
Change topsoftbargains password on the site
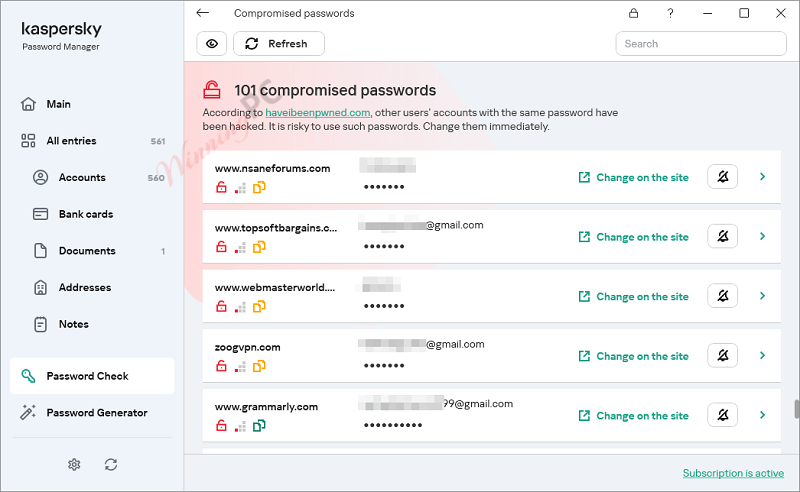point(633,237)
